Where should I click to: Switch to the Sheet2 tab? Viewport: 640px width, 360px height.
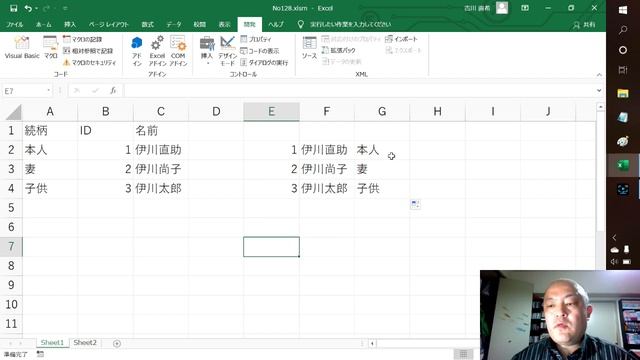(85, 343)
